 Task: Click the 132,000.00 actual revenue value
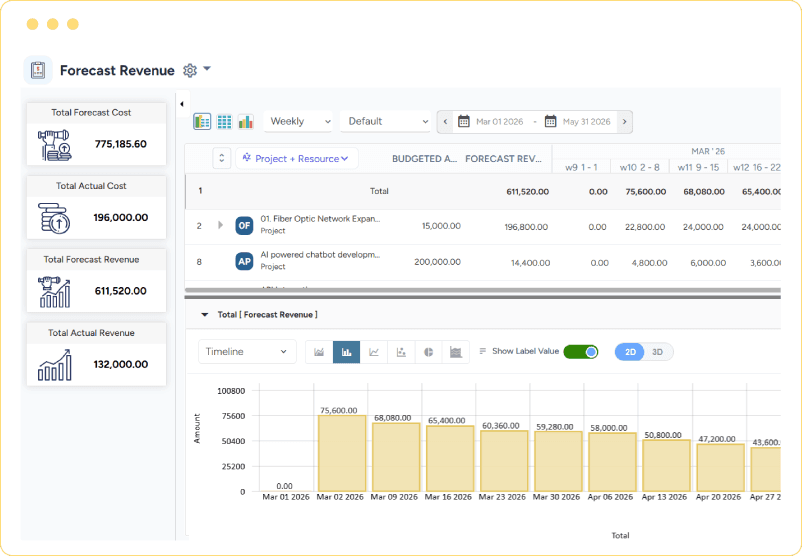tap(121, 364)
